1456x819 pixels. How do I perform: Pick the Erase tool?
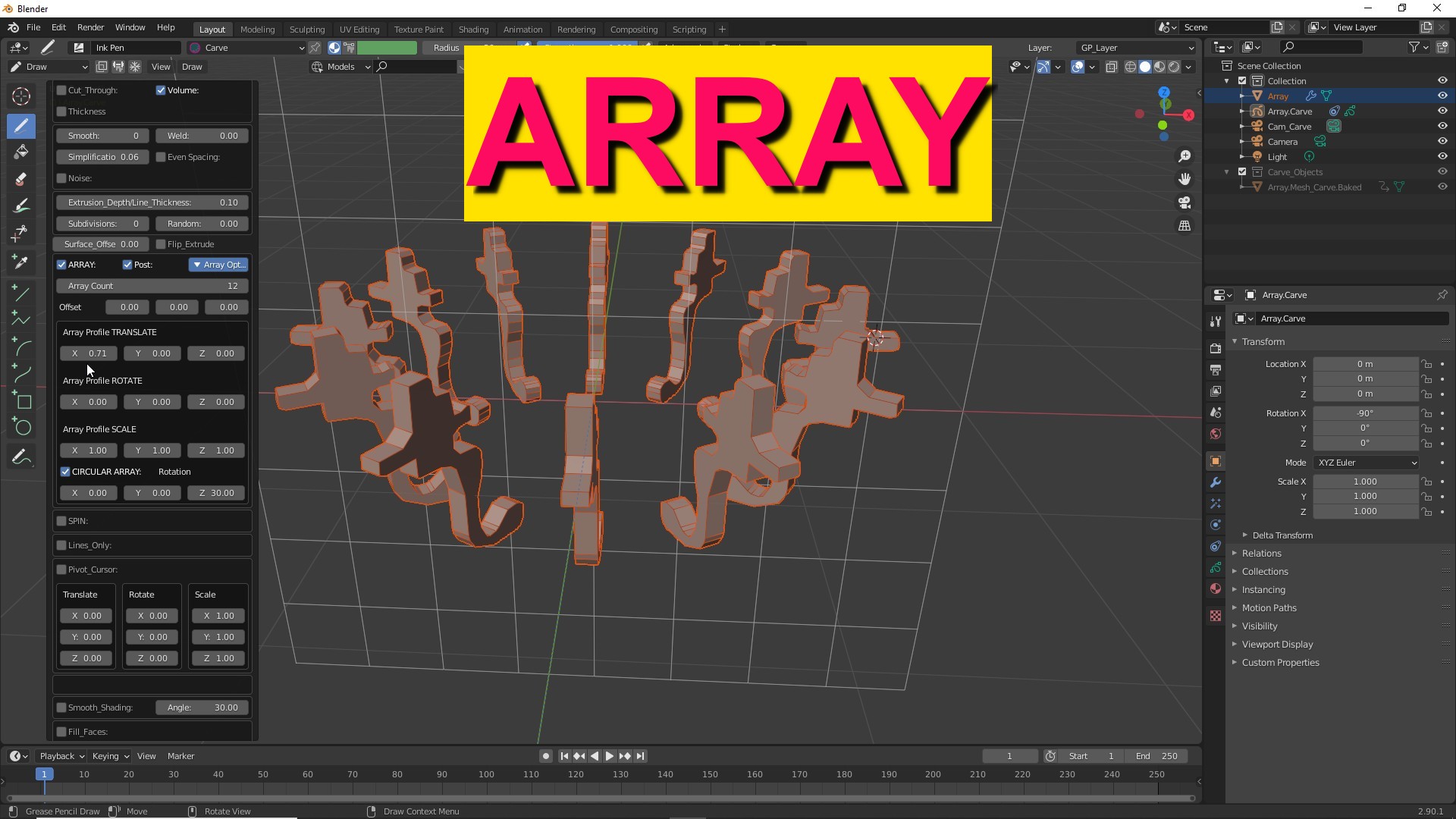(x=21, y=179)
